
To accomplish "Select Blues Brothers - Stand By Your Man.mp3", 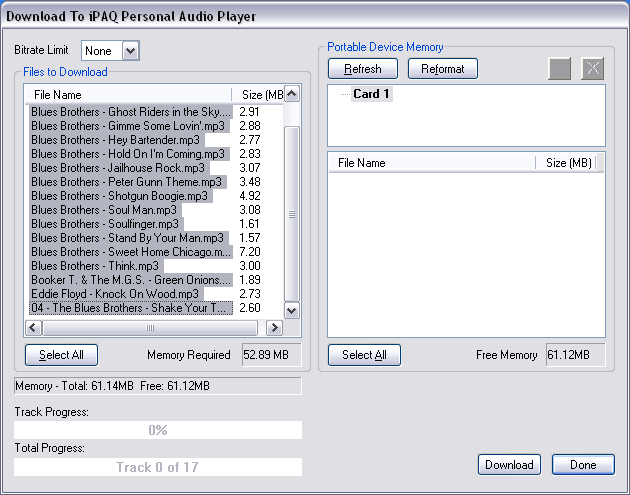I will [129, 238].
